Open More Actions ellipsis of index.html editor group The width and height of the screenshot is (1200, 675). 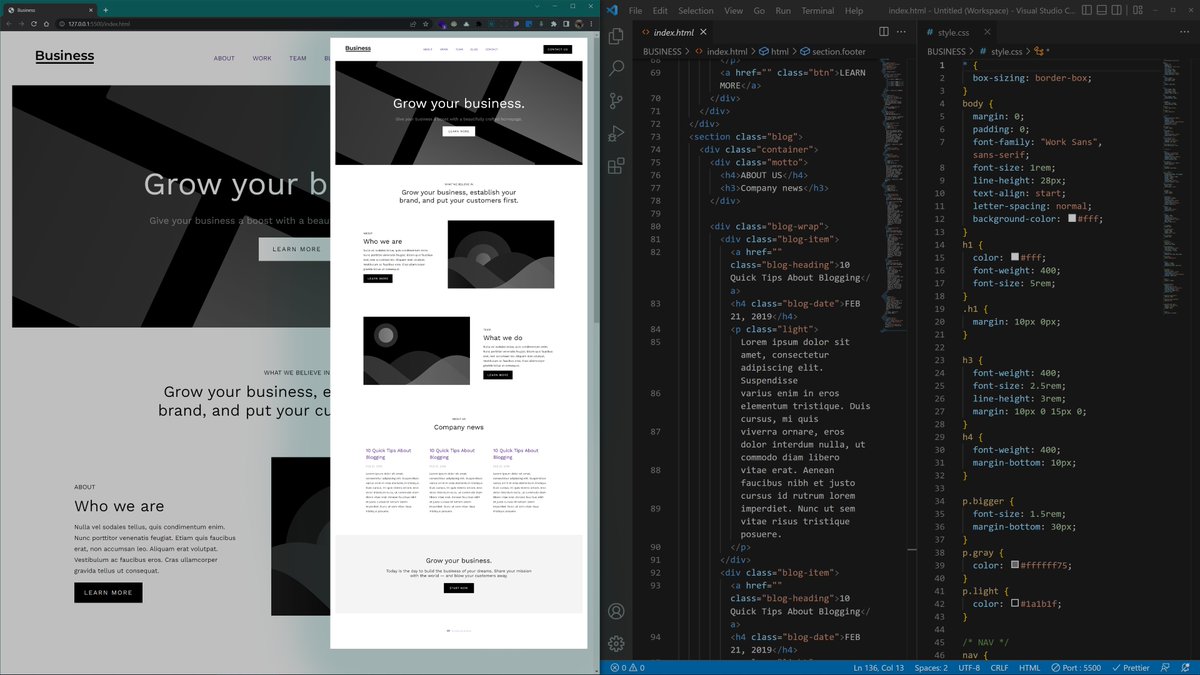tap(901, 32)
